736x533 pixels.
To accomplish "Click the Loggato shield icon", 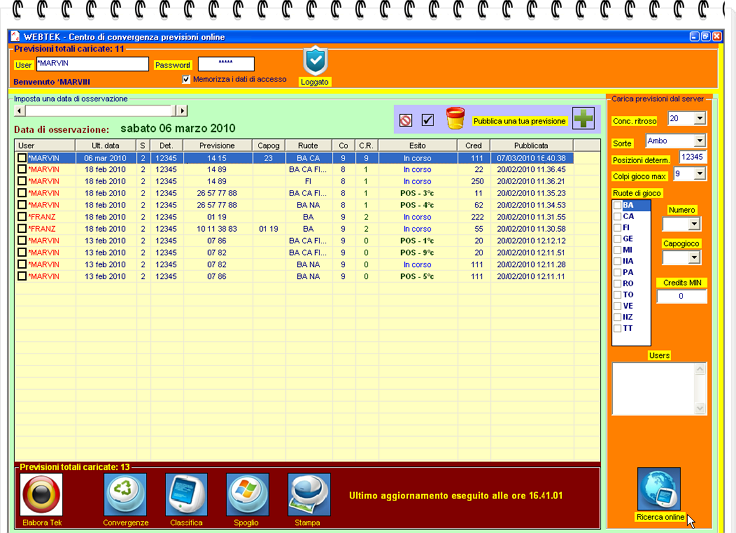I will click(x=315, y=61).
